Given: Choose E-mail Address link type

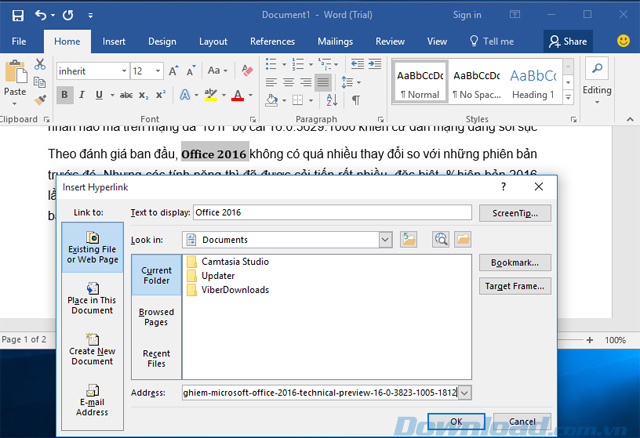Looking at the screenshot, I should point(92,402).
